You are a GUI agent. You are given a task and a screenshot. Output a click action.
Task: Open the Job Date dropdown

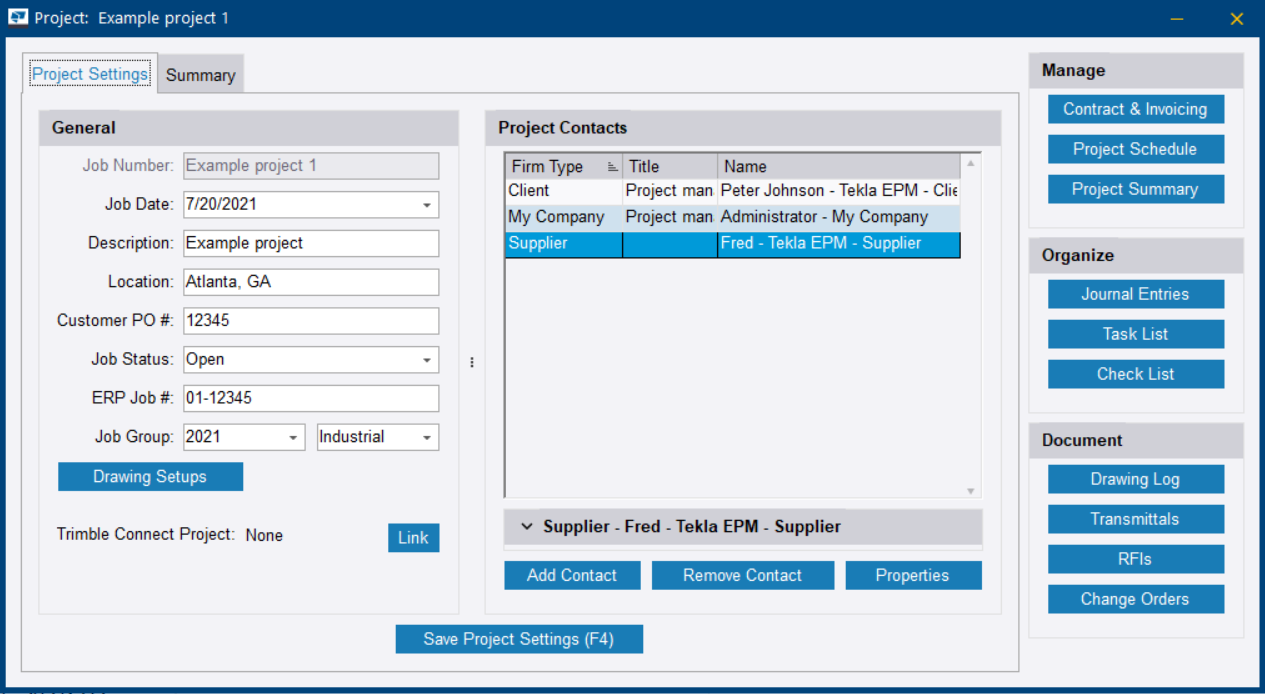pos(429,204)
